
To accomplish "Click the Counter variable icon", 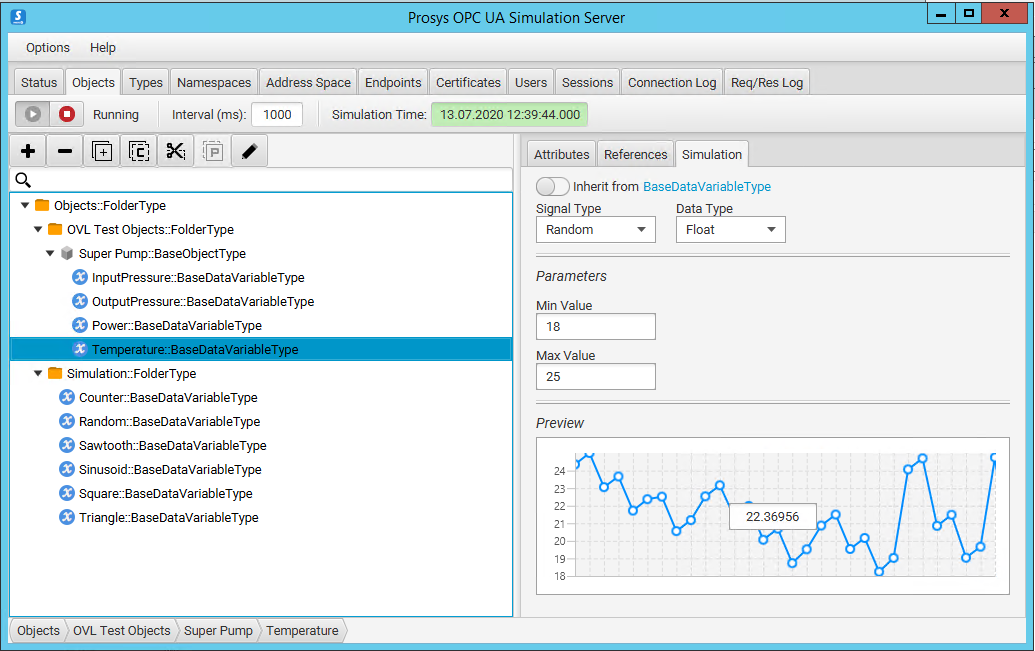I will tap(67, 397).
